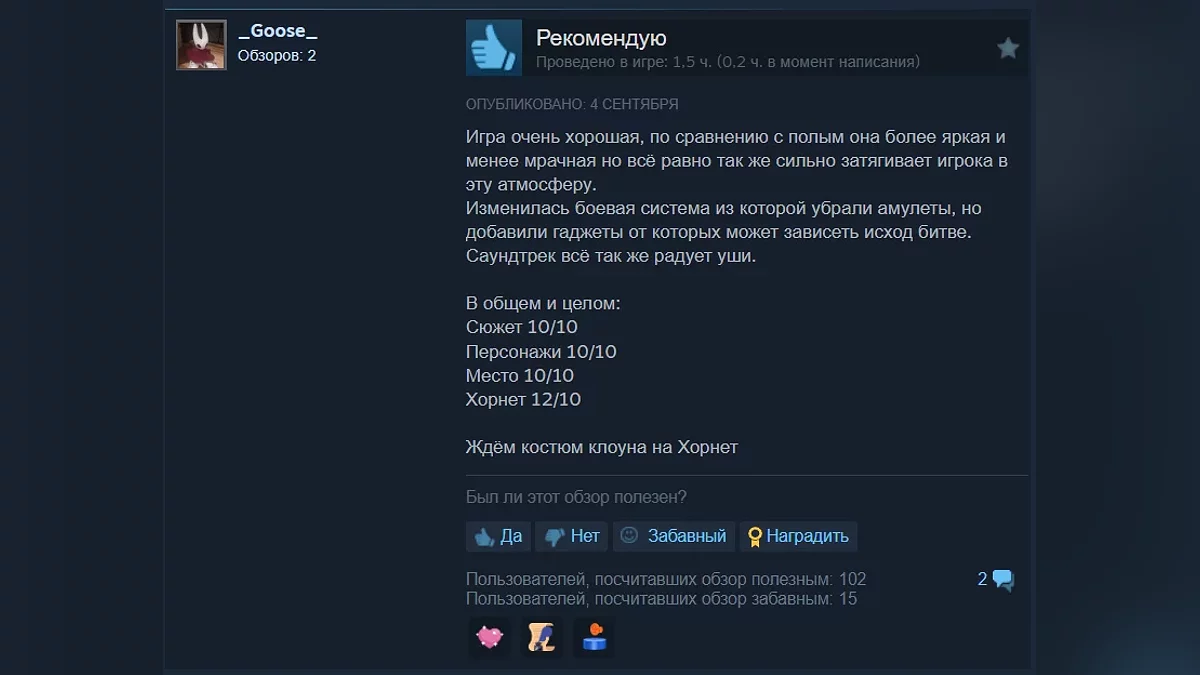1200x675 pixels.
Task: Click the line counting 15 funny votes
Action: point(661,599)
